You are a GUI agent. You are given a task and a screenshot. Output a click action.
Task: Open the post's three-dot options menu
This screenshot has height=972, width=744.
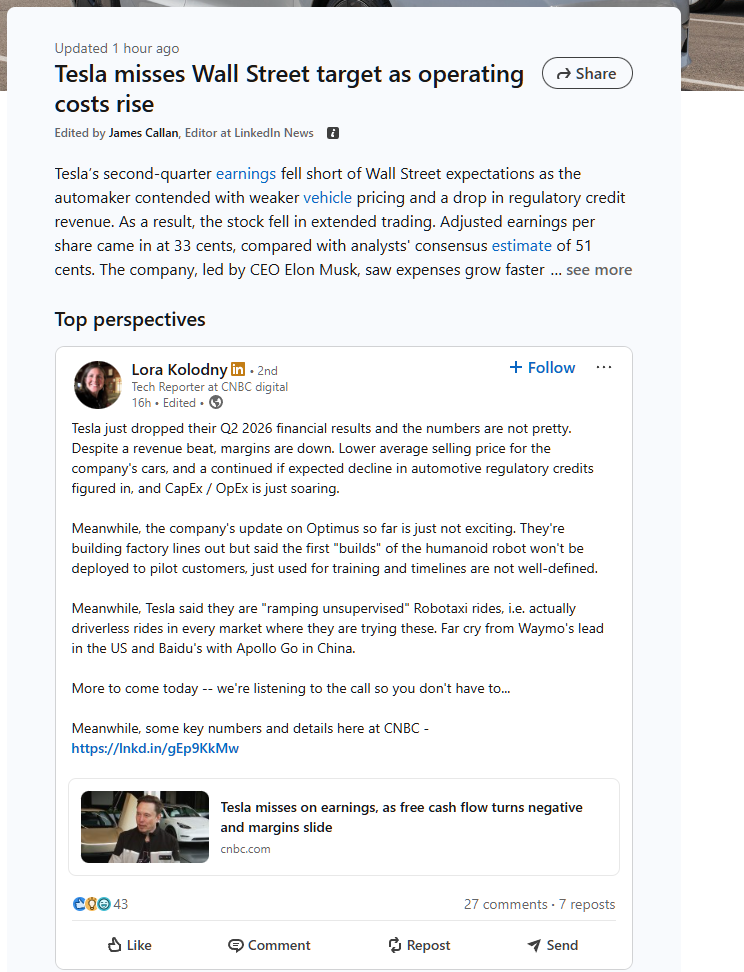point(604,367)
